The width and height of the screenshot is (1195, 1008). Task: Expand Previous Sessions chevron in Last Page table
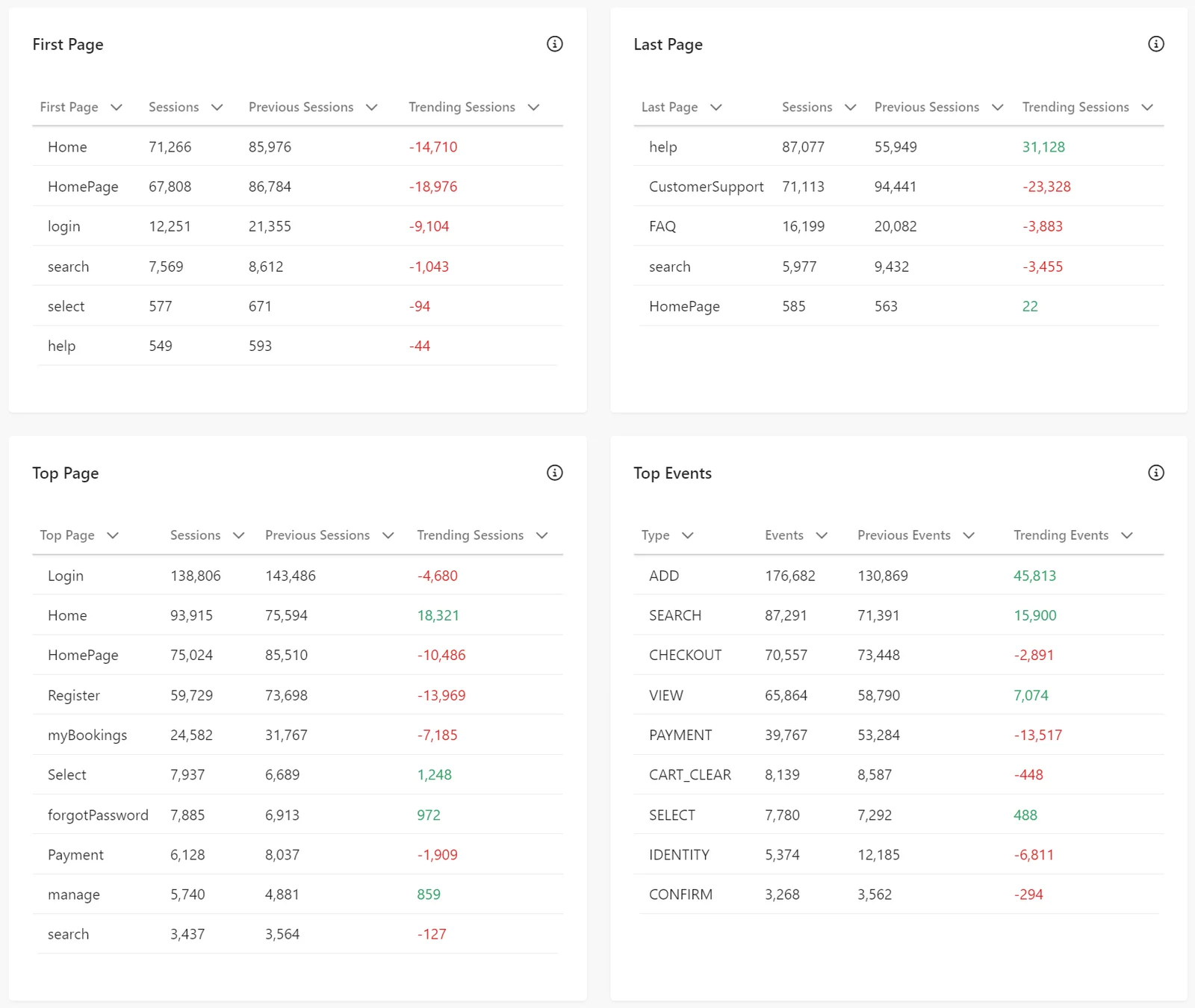click(x=997, y=108)
